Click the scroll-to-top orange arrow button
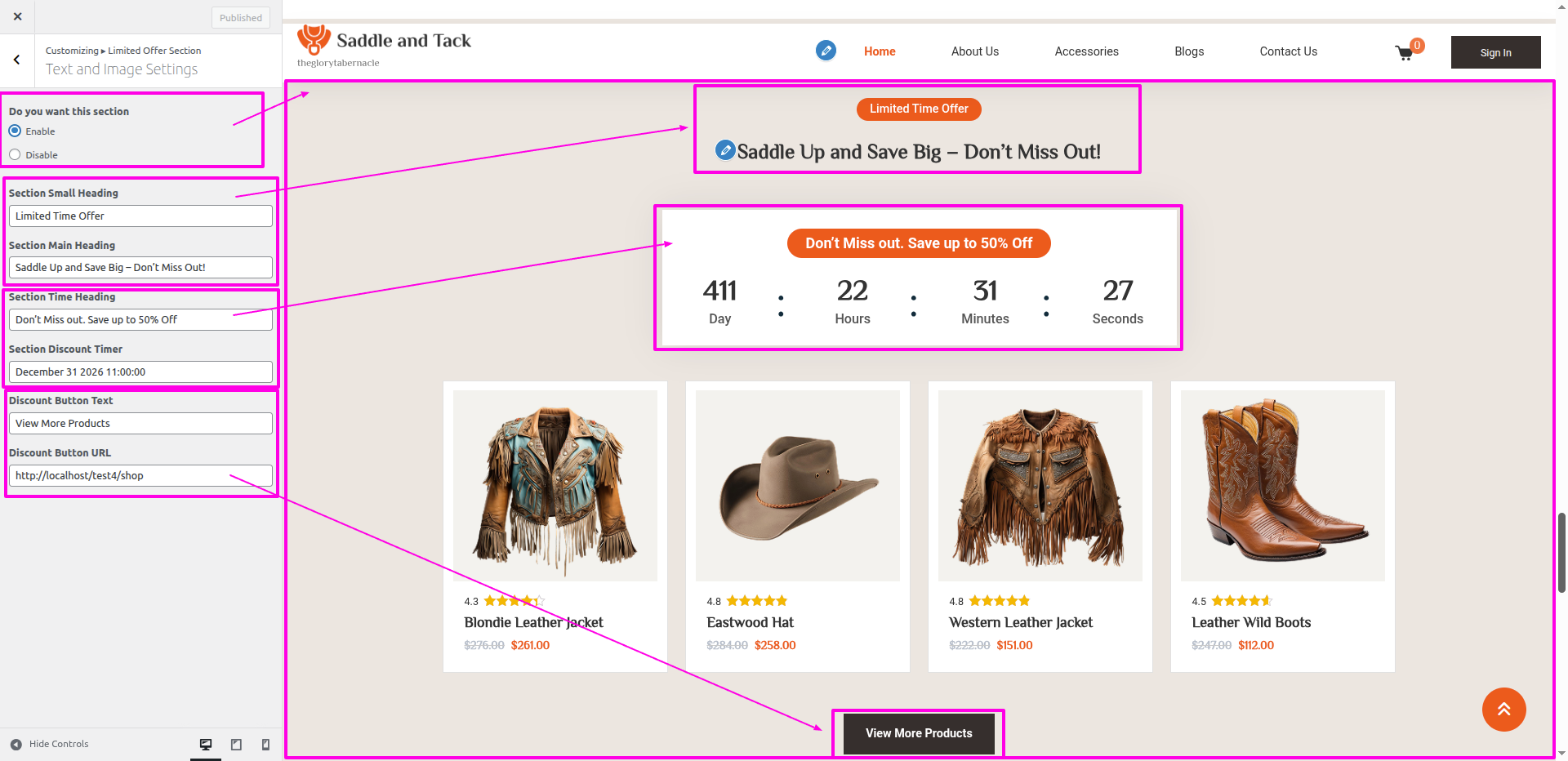1568x761 pixels. tap(1503, 710)
